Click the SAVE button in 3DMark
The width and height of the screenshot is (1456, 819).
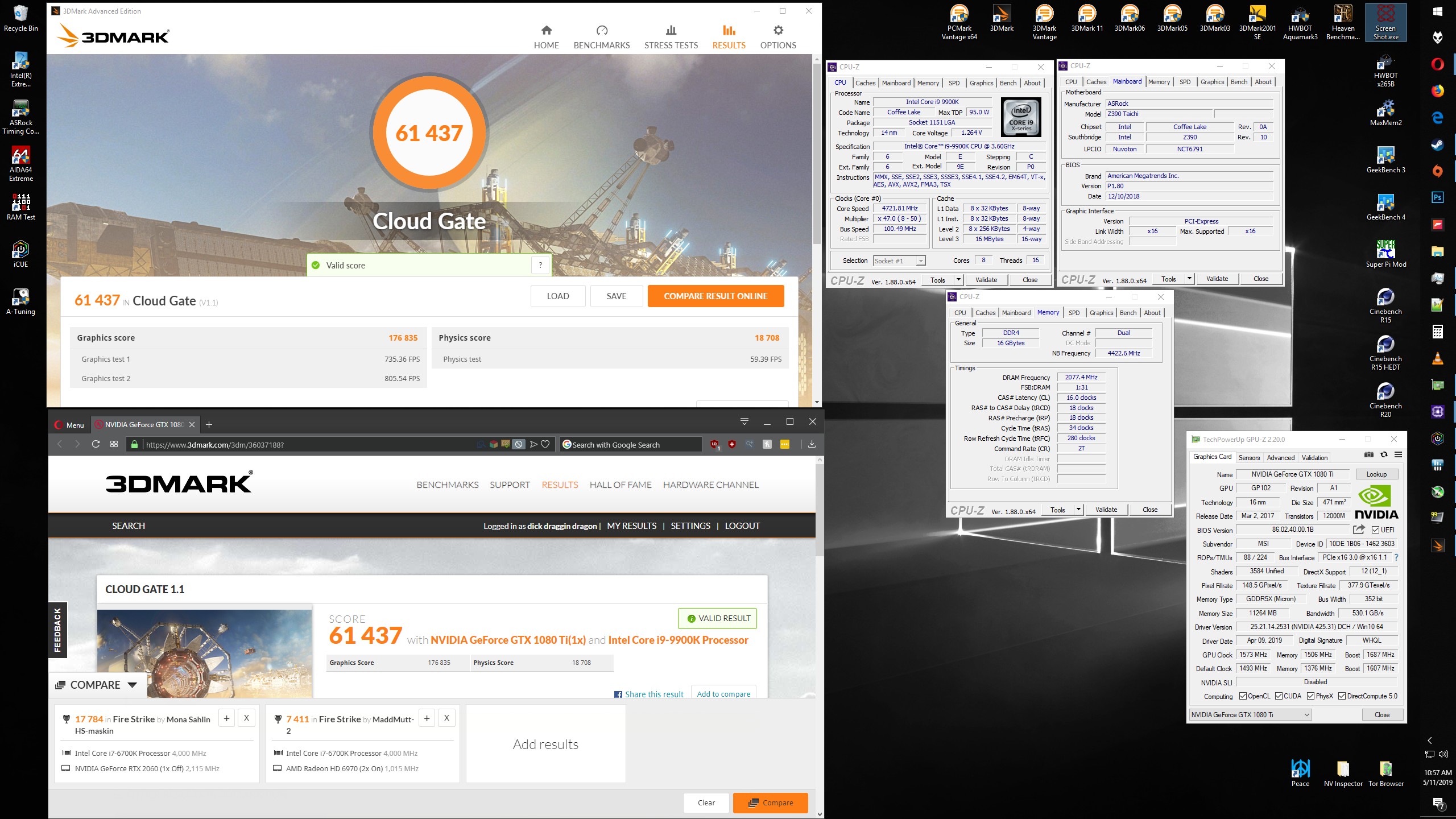point(616,296)
